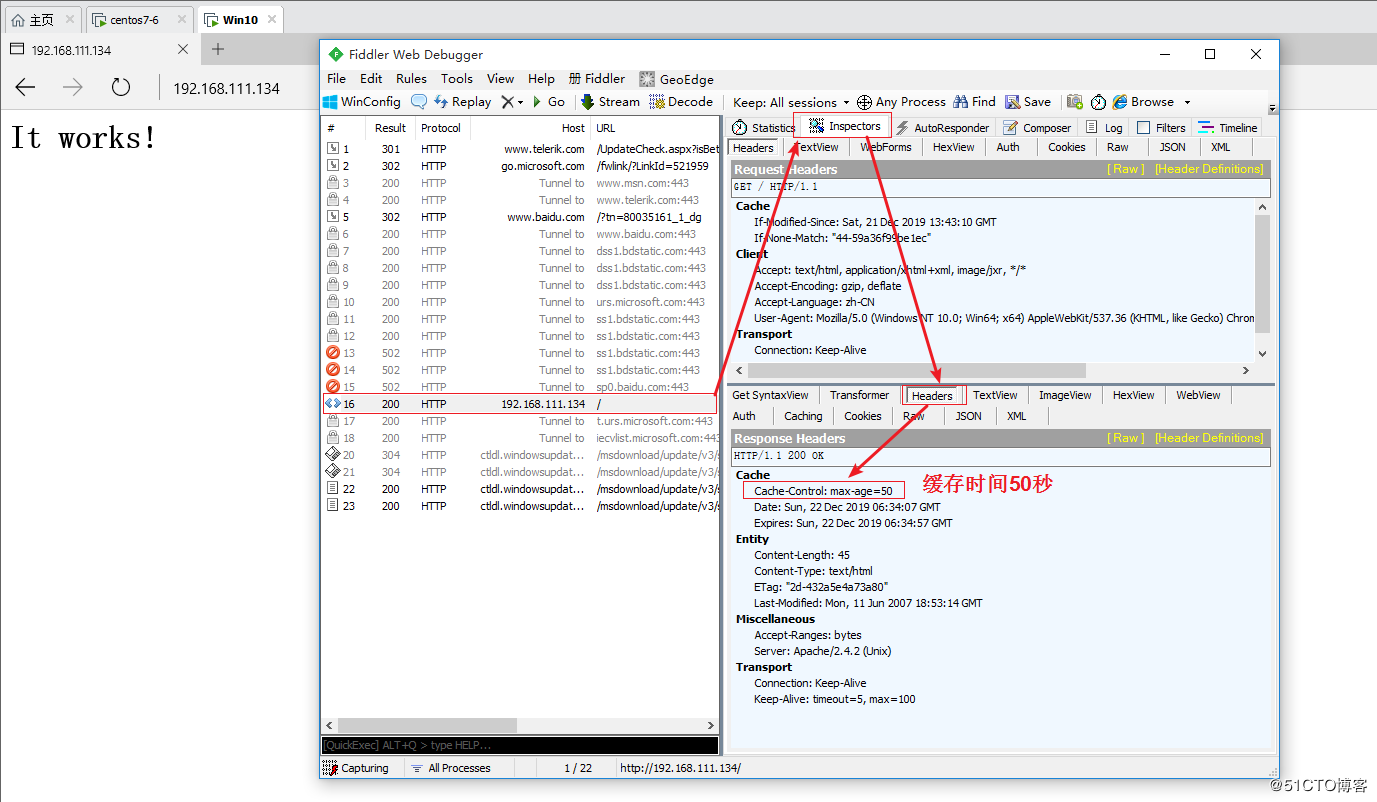Click the Cache-Control: max-age=50 header
This screenshot has height=802, width=1377.
pos(823,491)
